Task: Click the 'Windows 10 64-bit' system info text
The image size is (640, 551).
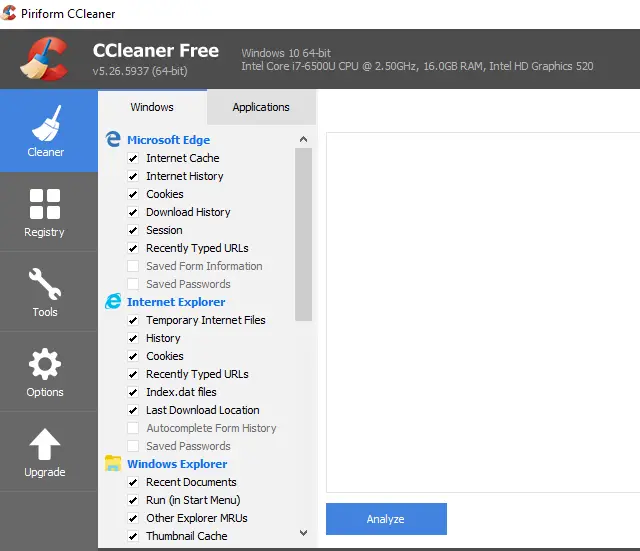Action: click(x=286, y=53)
